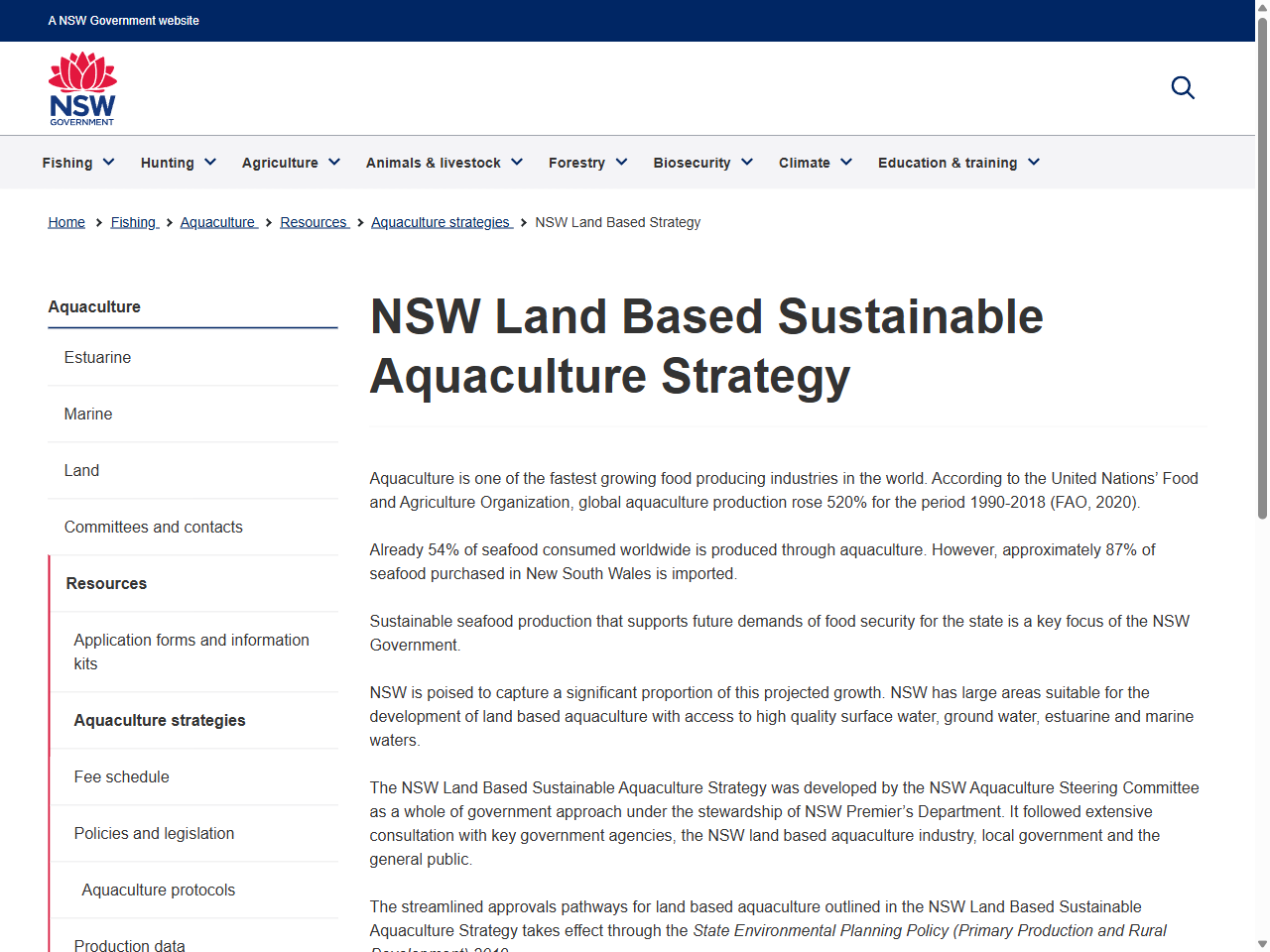
Task: Select Estuarine in the sidebar
Action: pos(97,357)
